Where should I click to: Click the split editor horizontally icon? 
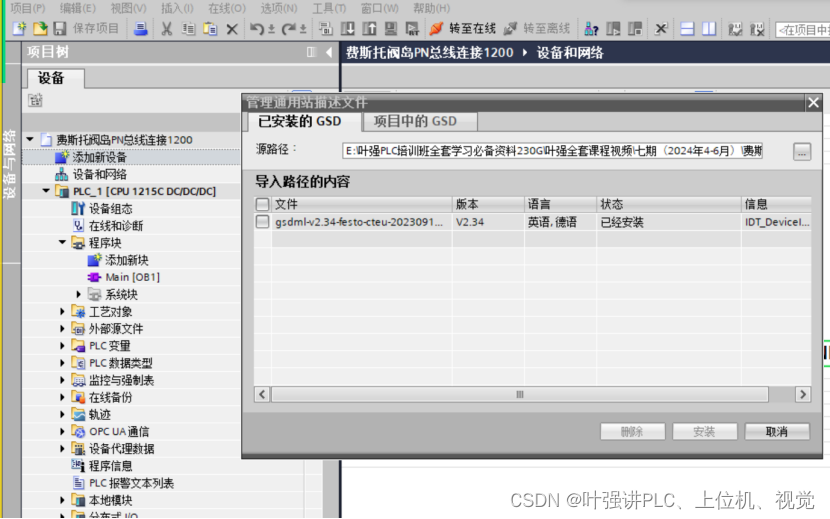click(687, 29)
